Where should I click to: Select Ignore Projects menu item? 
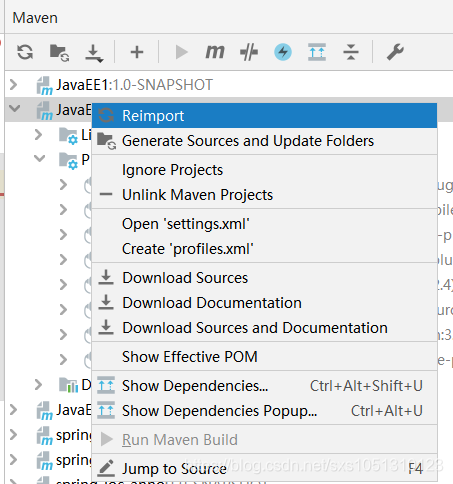point(264,170)
